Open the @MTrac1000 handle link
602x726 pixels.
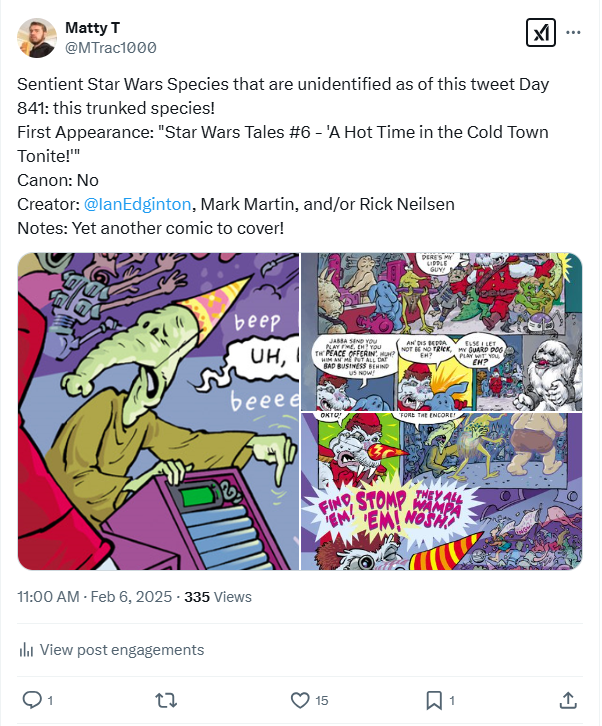coord(110,47)
